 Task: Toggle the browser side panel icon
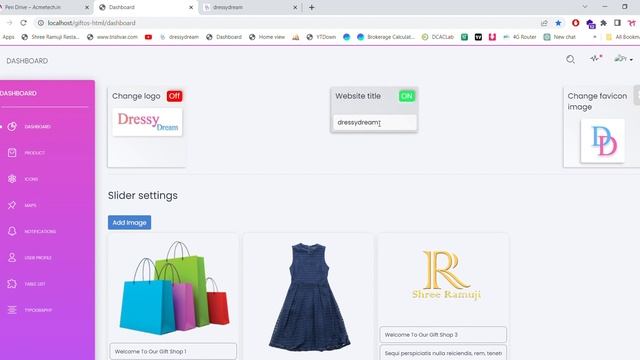(618, 23)
